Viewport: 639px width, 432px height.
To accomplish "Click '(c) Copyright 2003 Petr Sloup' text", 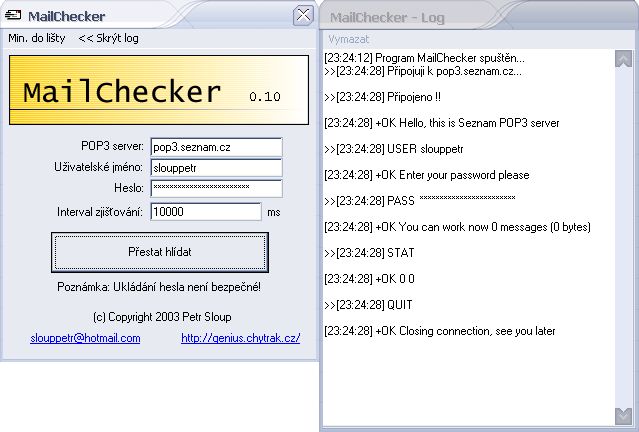I will point(162,317).
